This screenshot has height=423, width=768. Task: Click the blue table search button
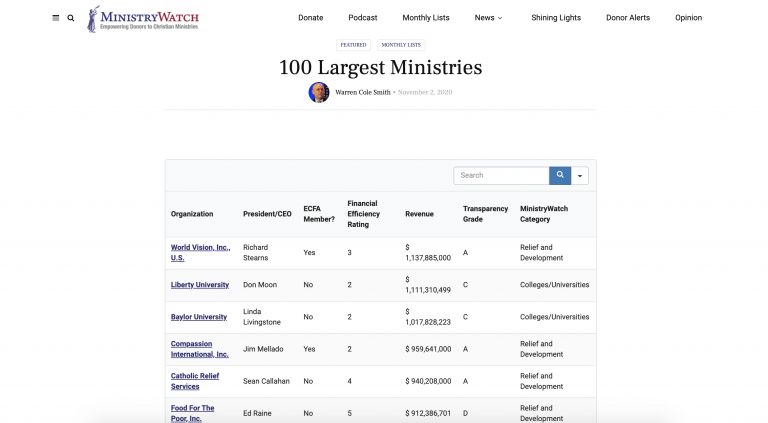tap(560, 175)
